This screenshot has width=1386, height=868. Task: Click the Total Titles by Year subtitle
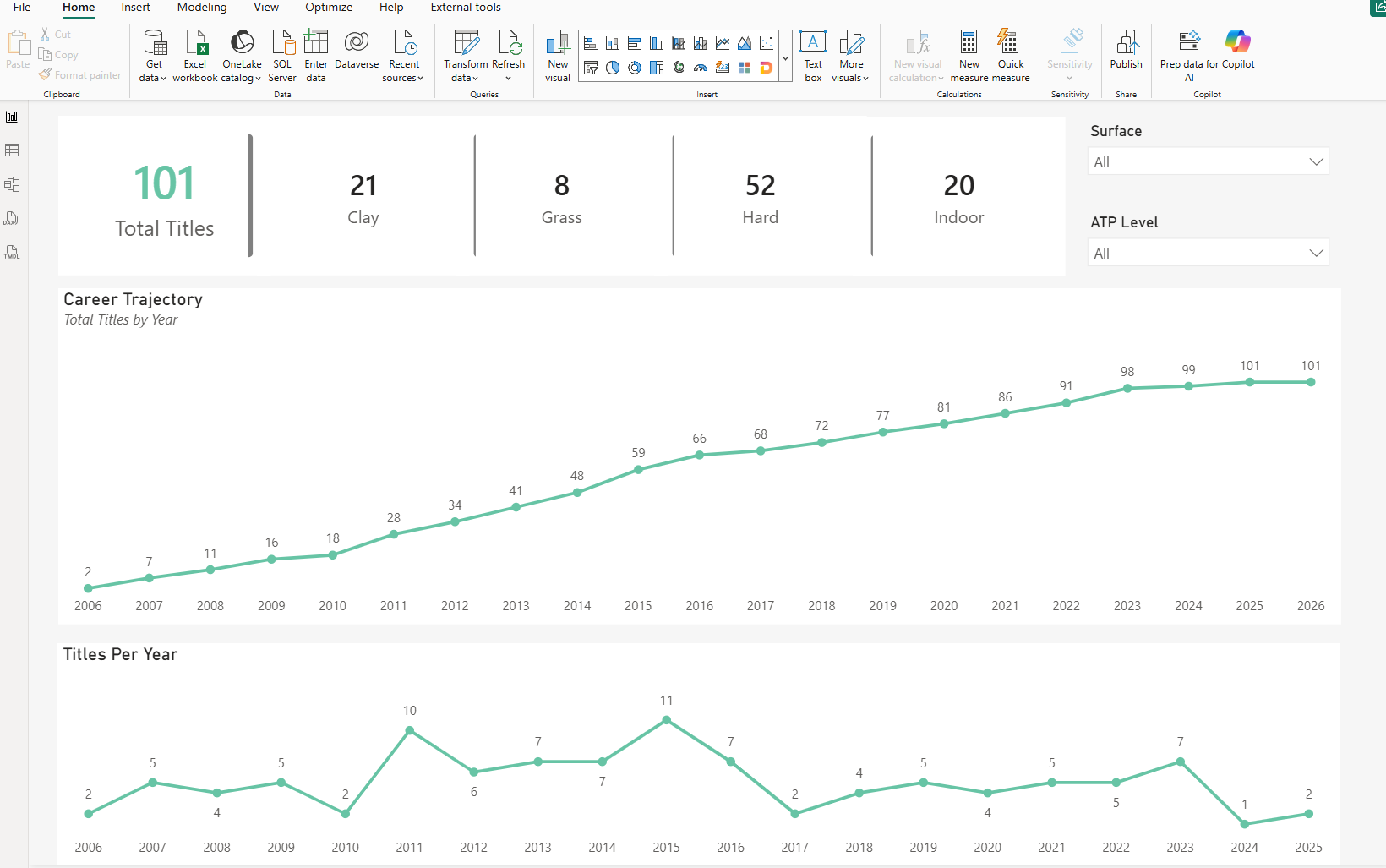(x=121, y=319)
